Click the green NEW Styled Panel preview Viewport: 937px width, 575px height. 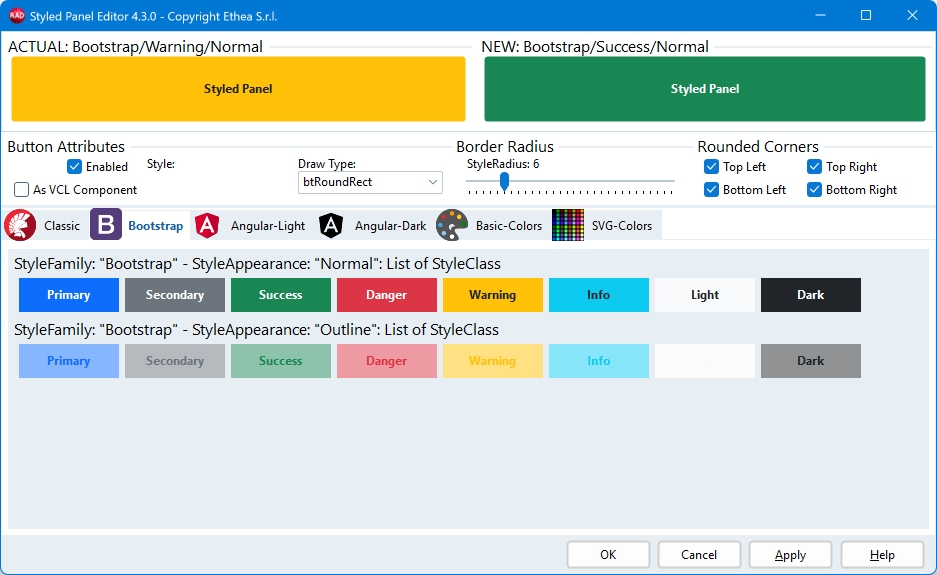tap(705, 89)
